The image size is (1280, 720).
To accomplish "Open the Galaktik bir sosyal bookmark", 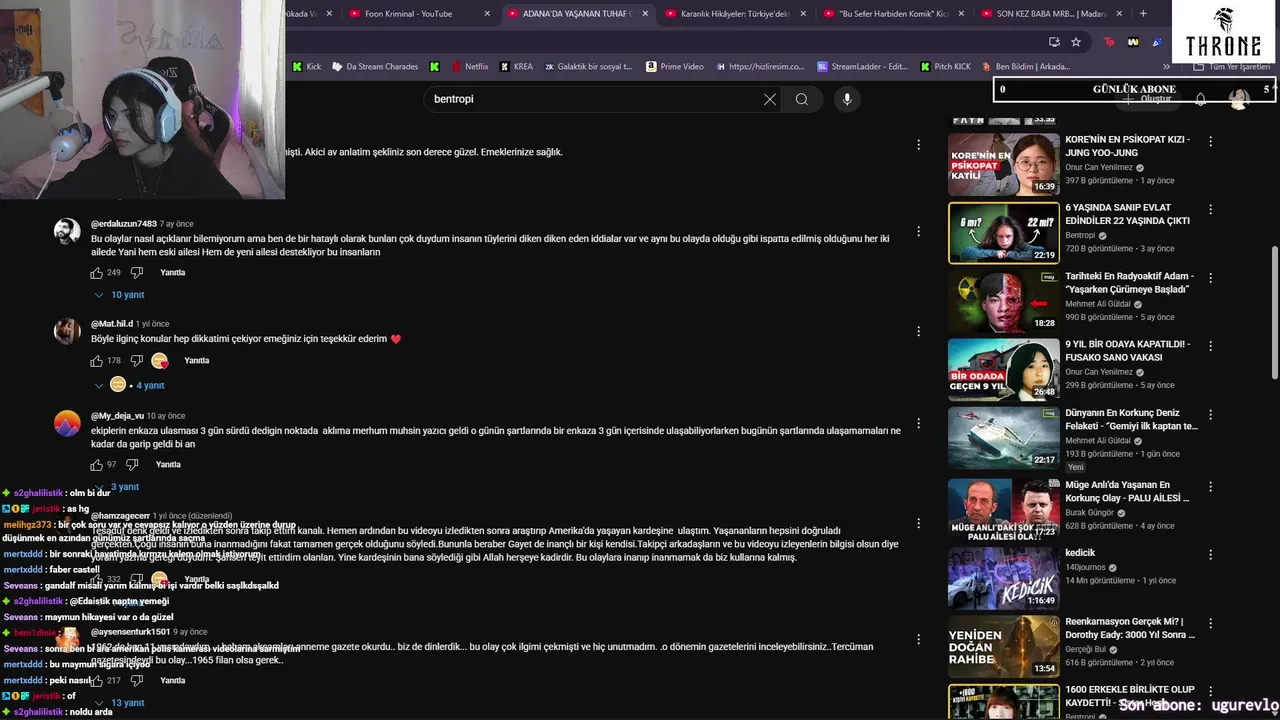I will pos(588,67).
